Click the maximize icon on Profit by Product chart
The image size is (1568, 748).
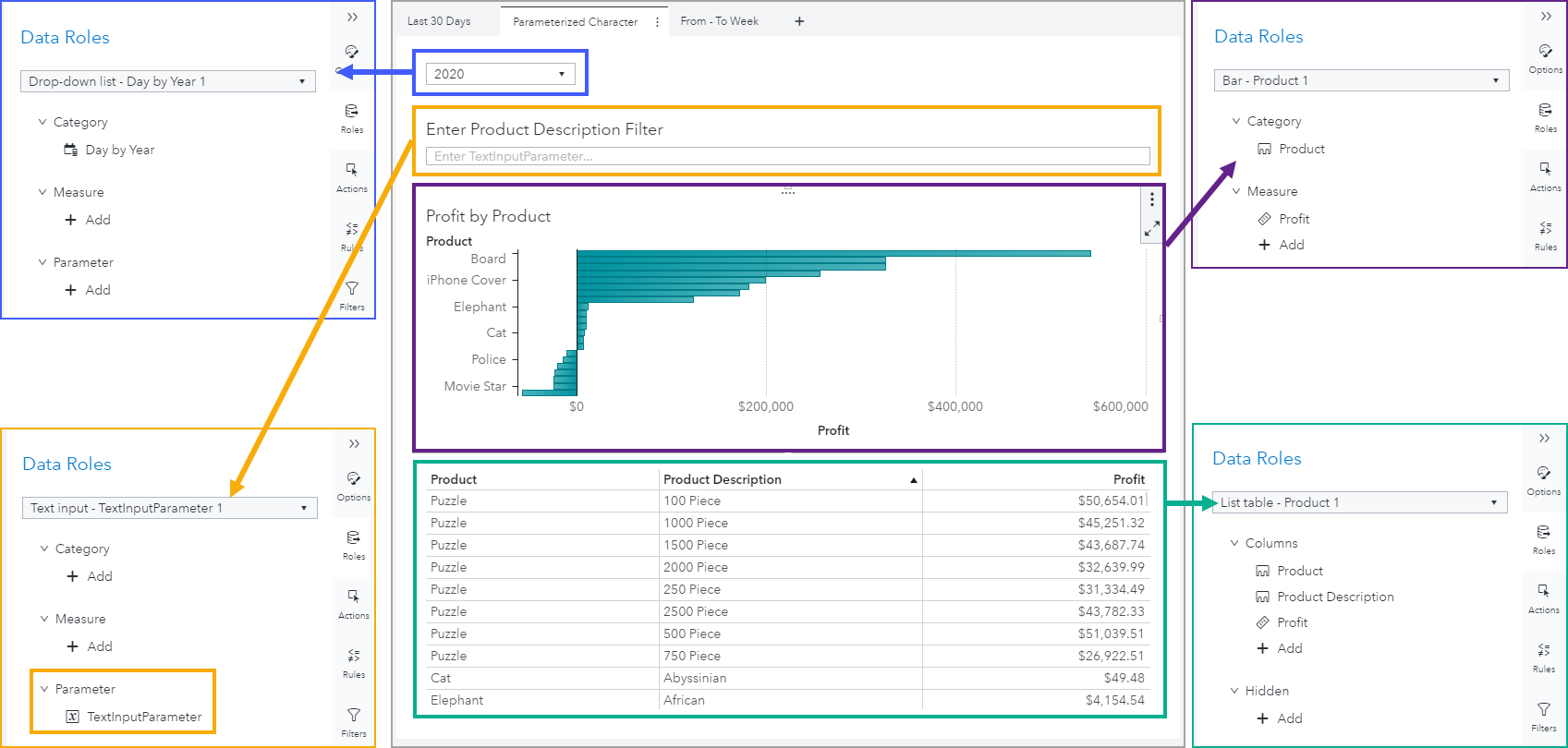click(1152, 229)
